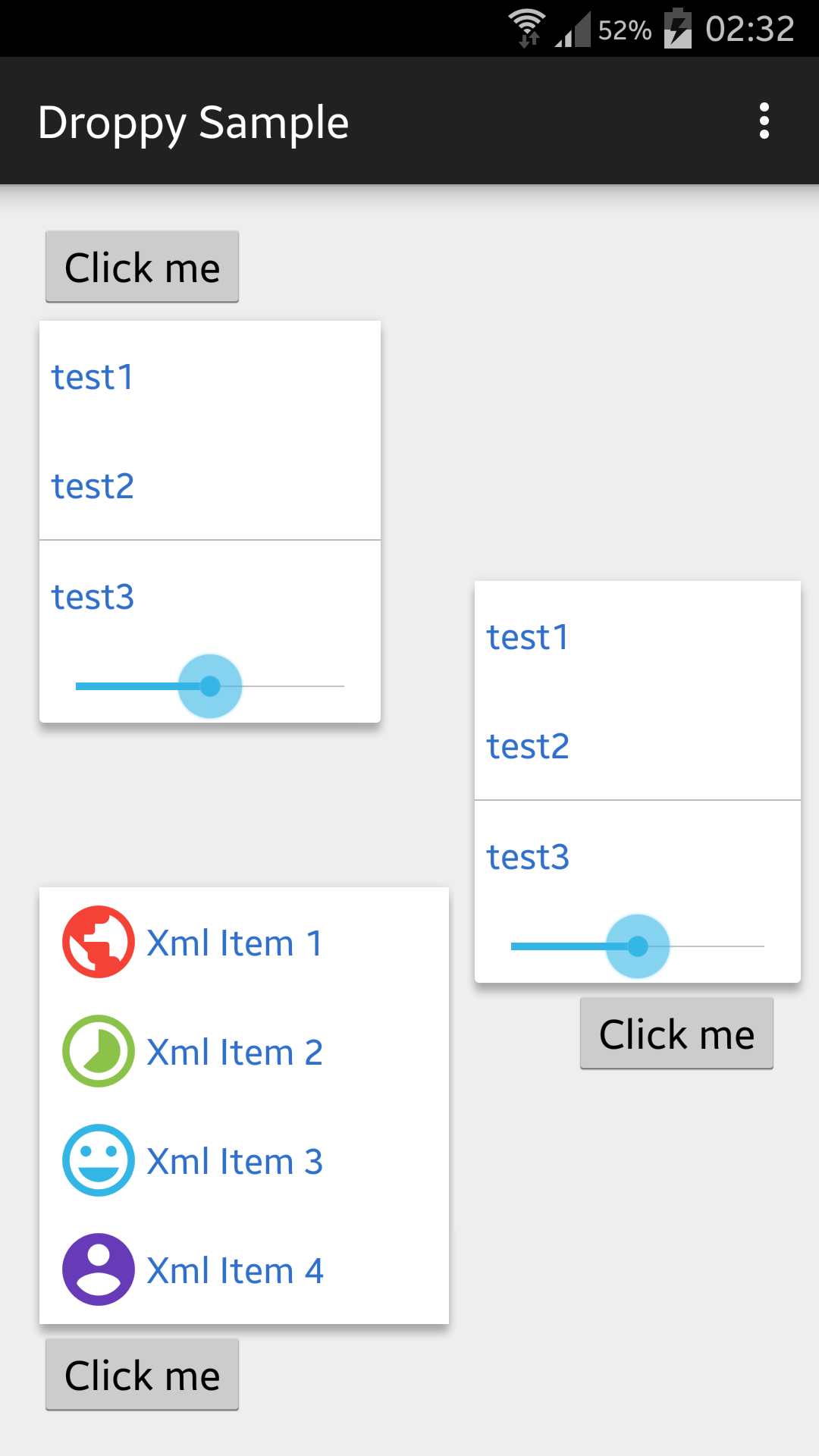This screenshot has height=1456, width=819.
Task: Tap the Wi-Fi status icon
Action: 527,28
